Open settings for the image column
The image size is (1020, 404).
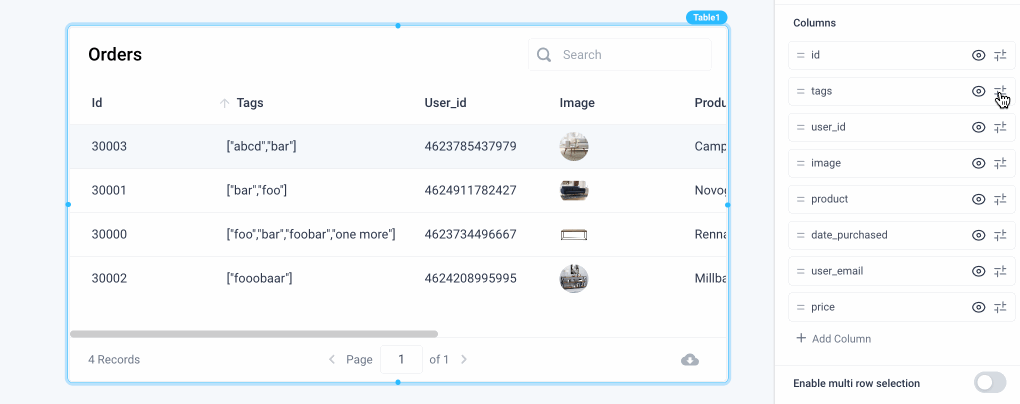(1000, 163)
